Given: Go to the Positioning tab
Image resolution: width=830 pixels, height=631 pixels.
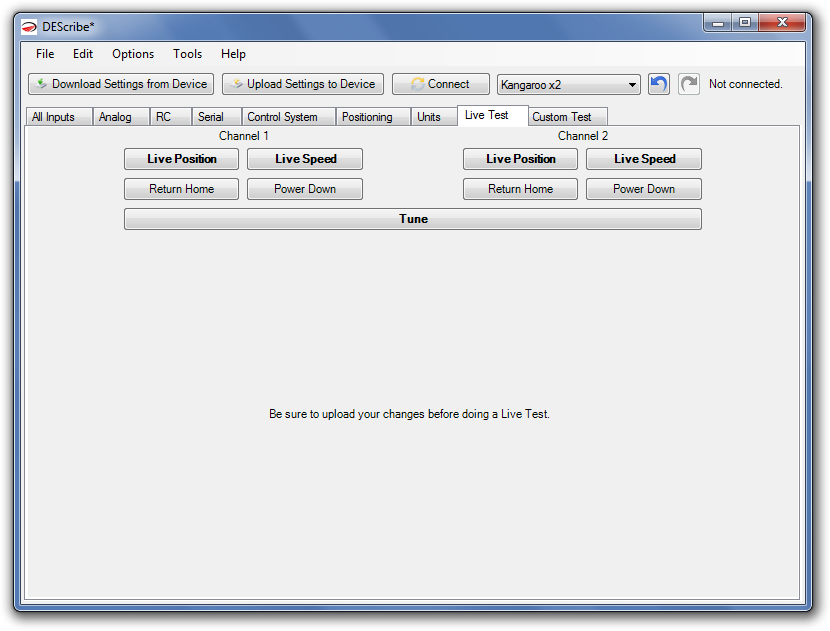Looking at the screenshot, I should (367, 117).
